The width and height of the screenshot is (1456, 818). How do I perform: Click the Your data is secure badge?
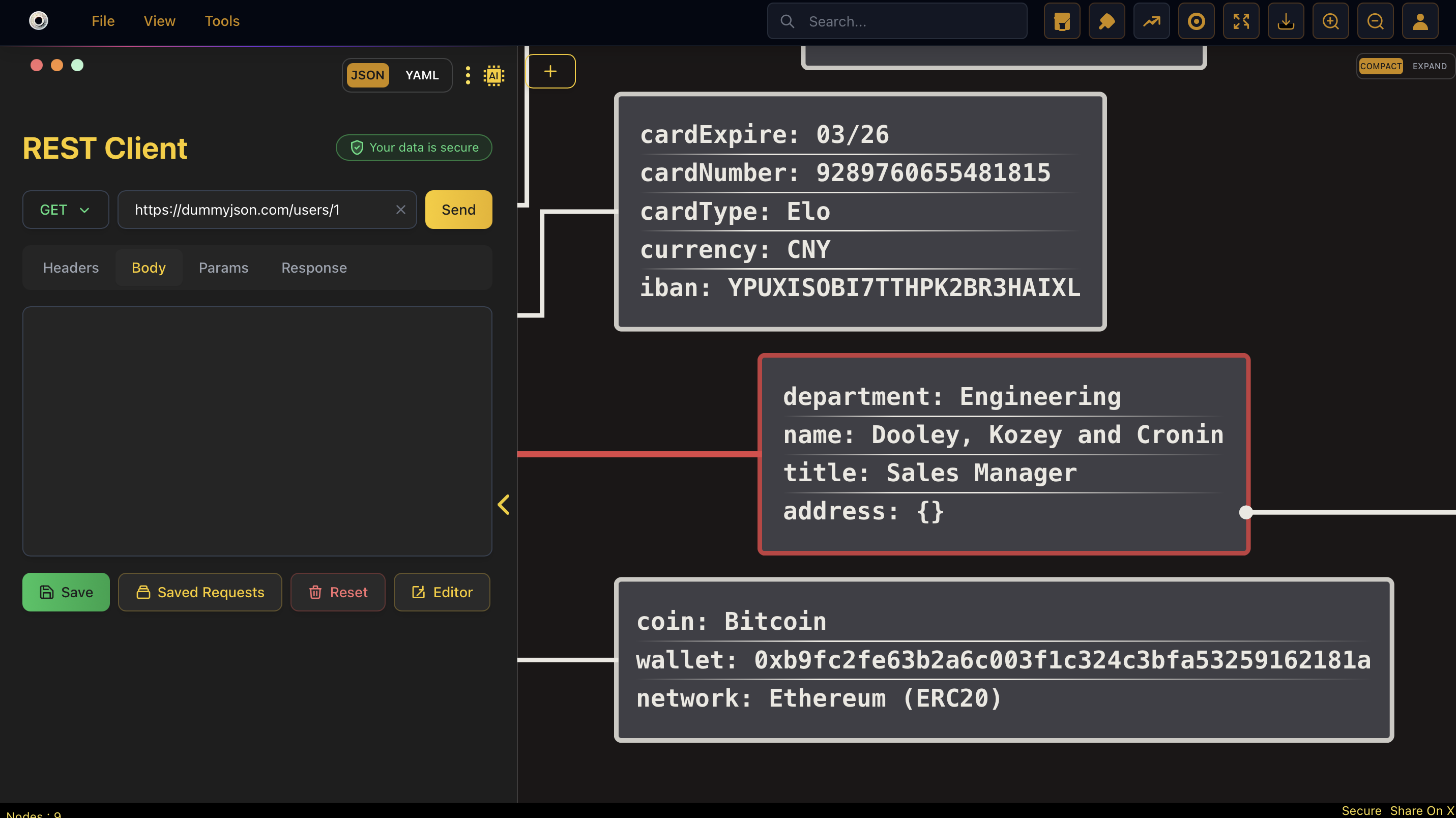tap(414, 148)
